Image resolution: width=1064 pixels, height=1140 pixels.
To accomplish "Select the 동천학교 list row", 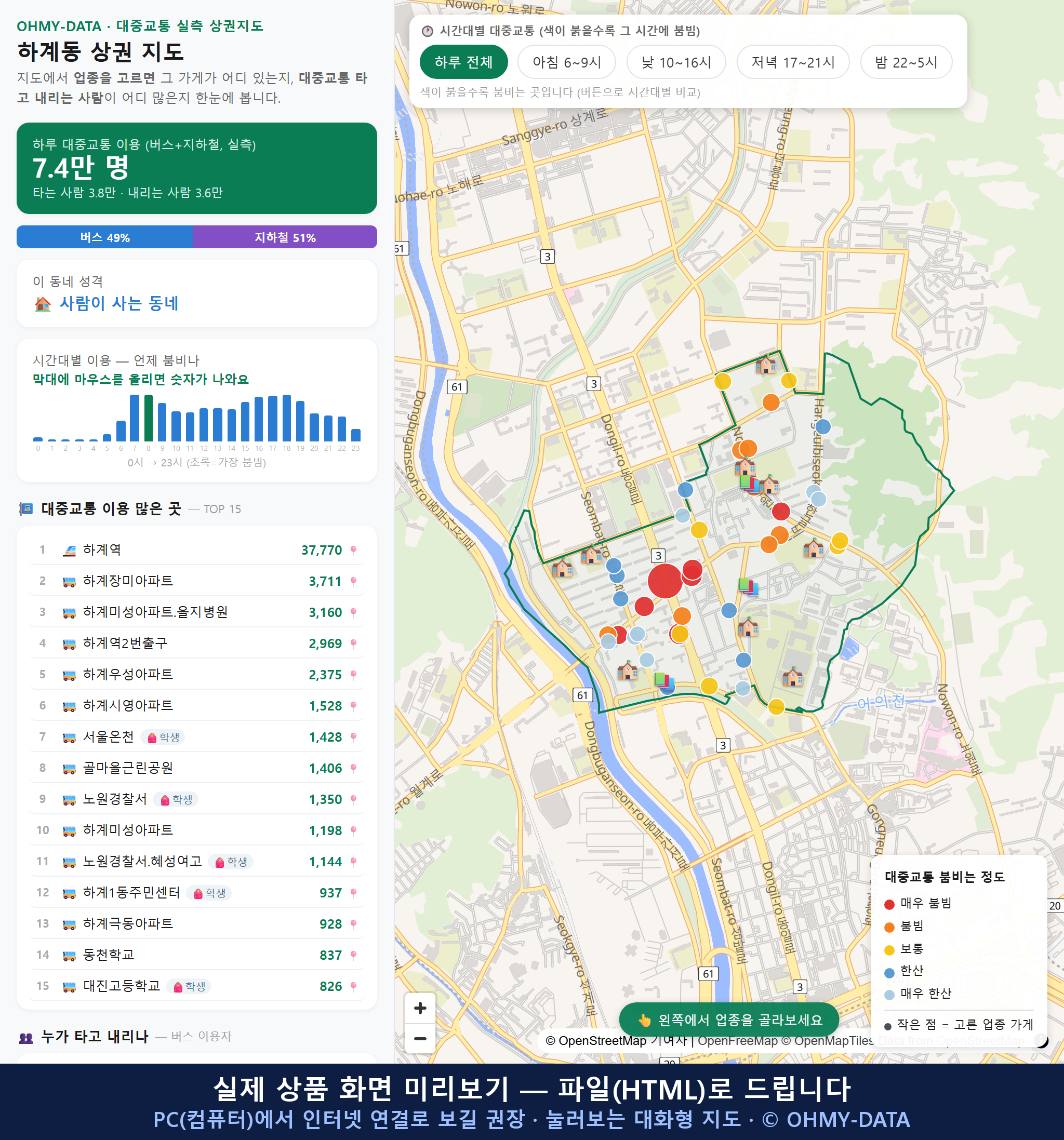I will click(197, 955).
